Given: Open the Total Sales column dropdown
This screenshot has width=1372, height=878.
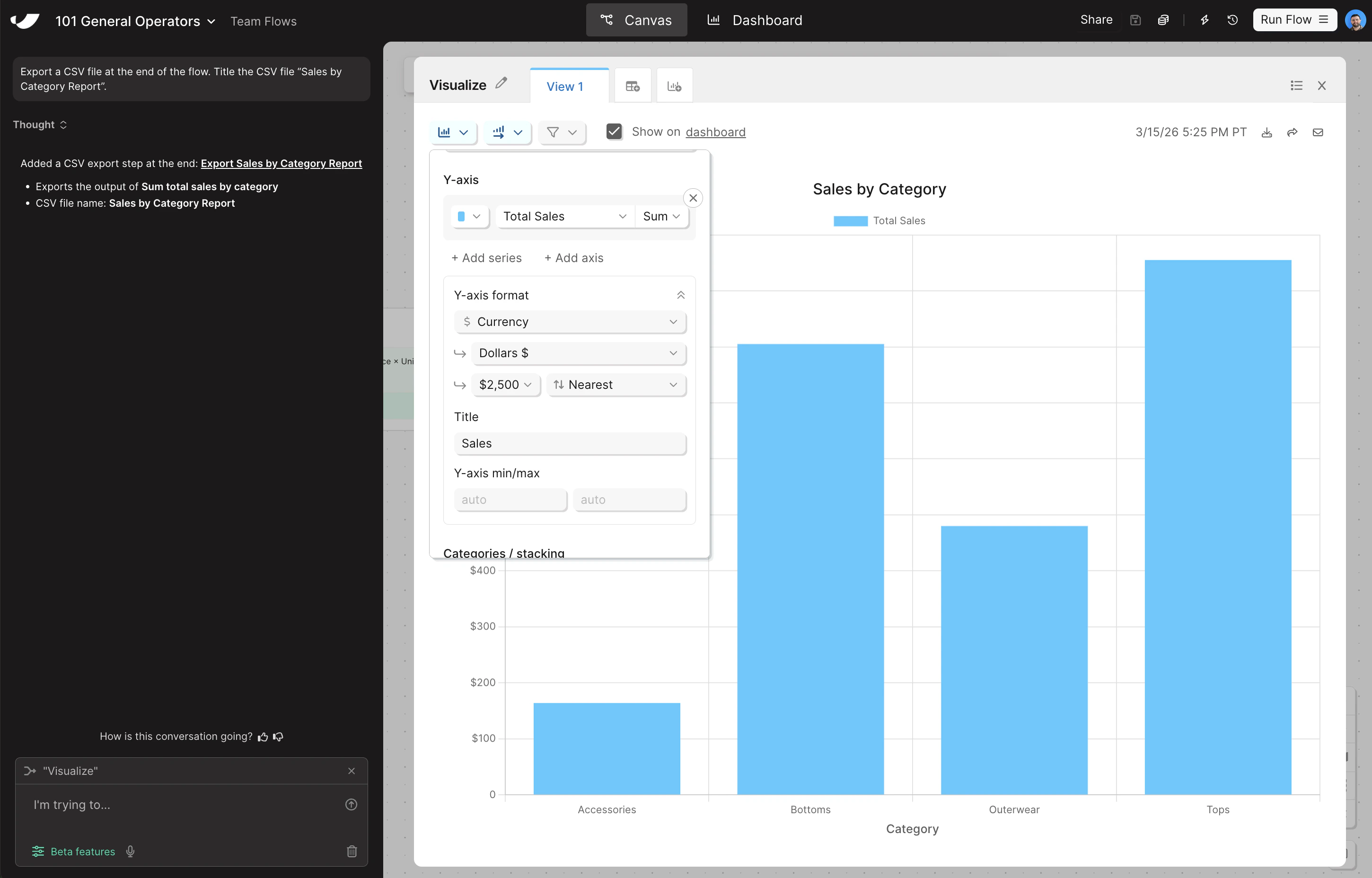Looking at the screenshot, I should tap(565, 217).
